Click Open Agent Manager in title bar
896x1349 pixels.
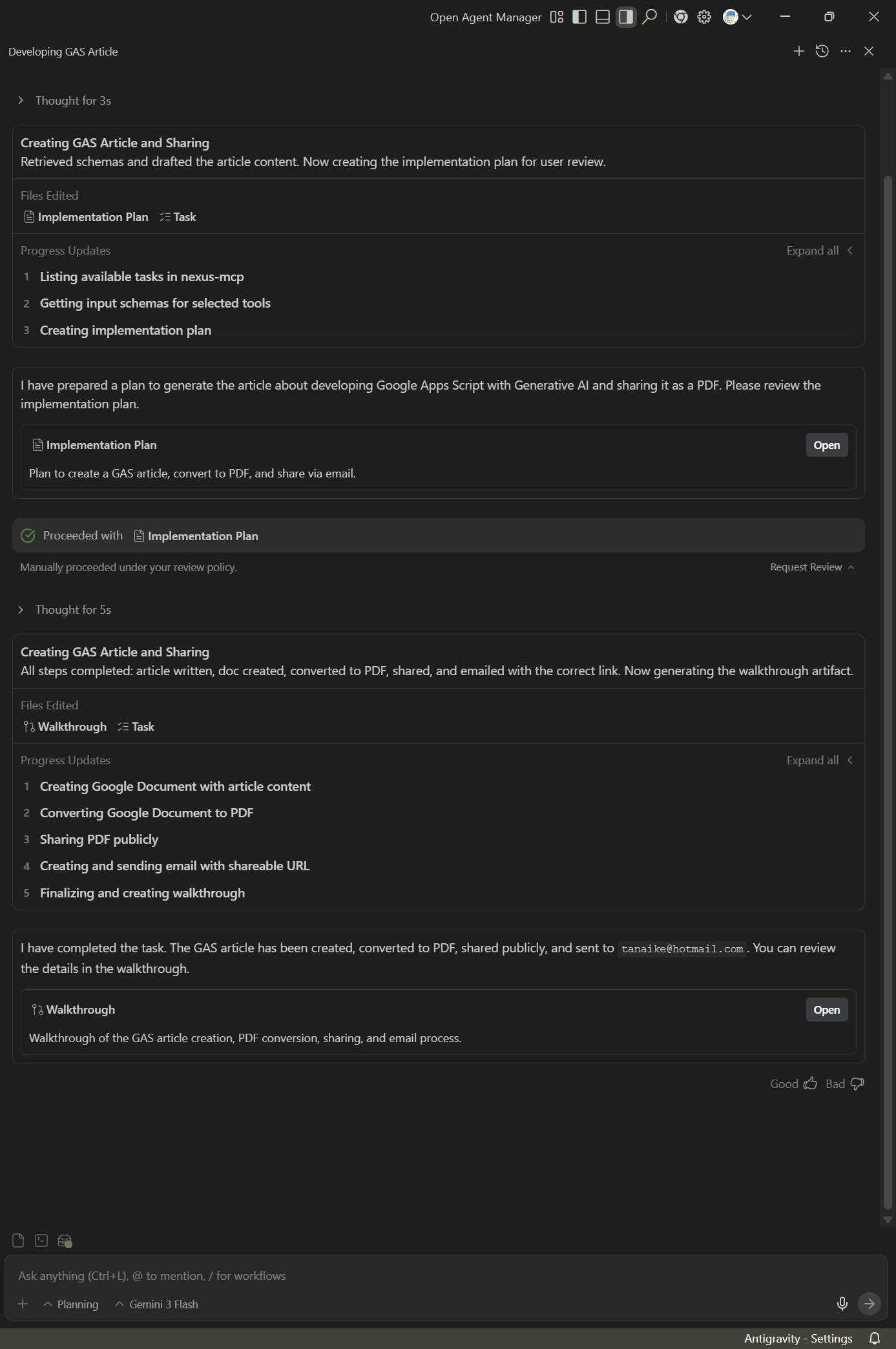485,17
